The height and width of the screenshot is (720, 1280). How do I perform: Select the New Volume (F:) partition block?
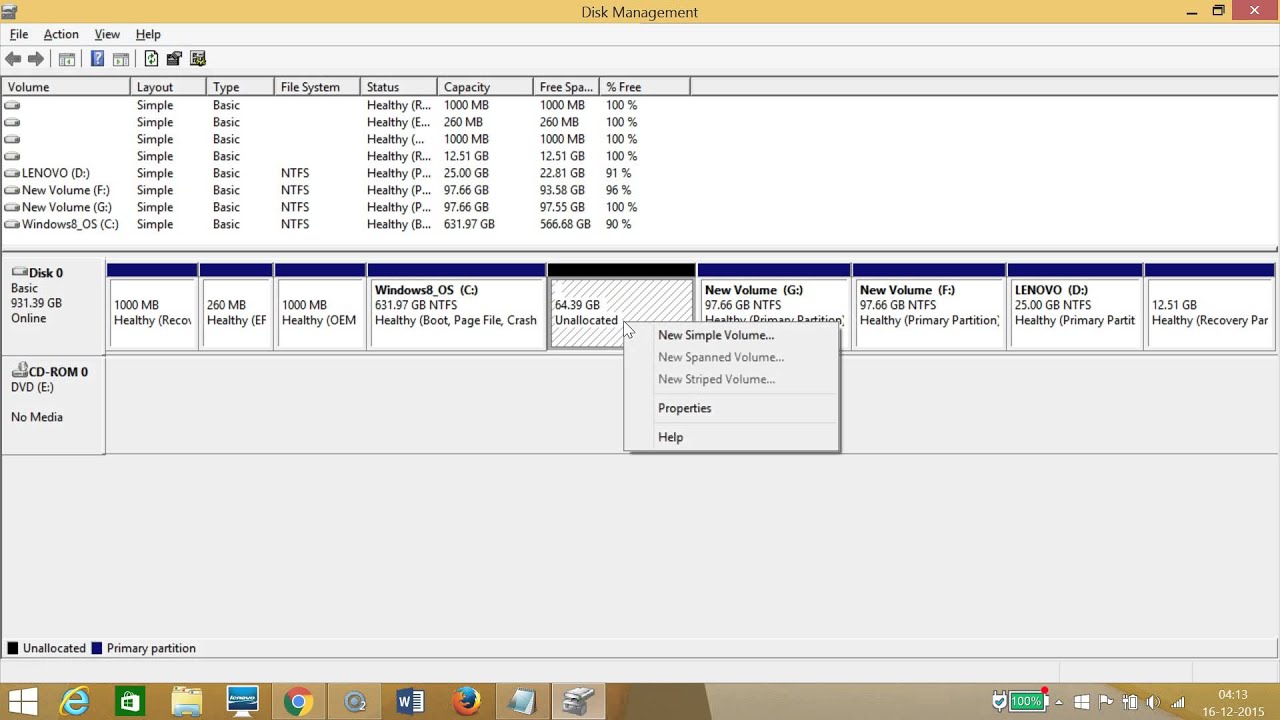(x=929, y=306)
